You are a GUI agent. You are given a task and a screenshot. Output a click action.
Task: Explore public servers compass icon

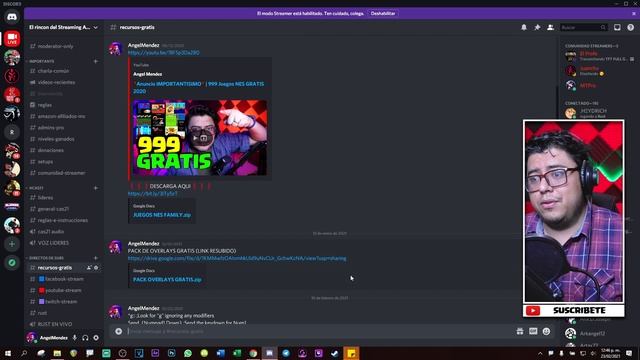[12, 262]
